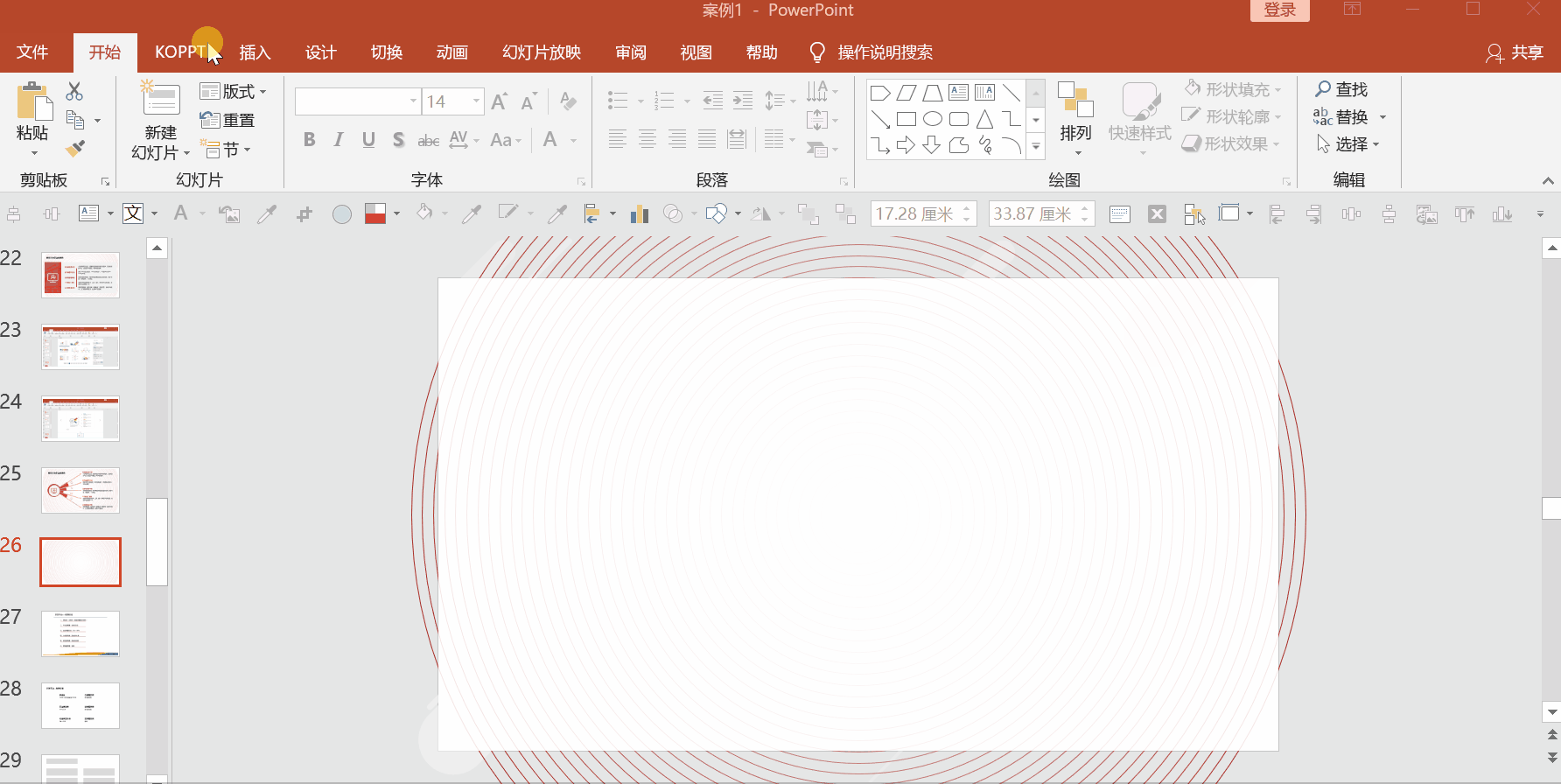The width and height of the screenshot is (1561, 784).
Task: Click the light blue circle swatch
Action: (342, 214)
